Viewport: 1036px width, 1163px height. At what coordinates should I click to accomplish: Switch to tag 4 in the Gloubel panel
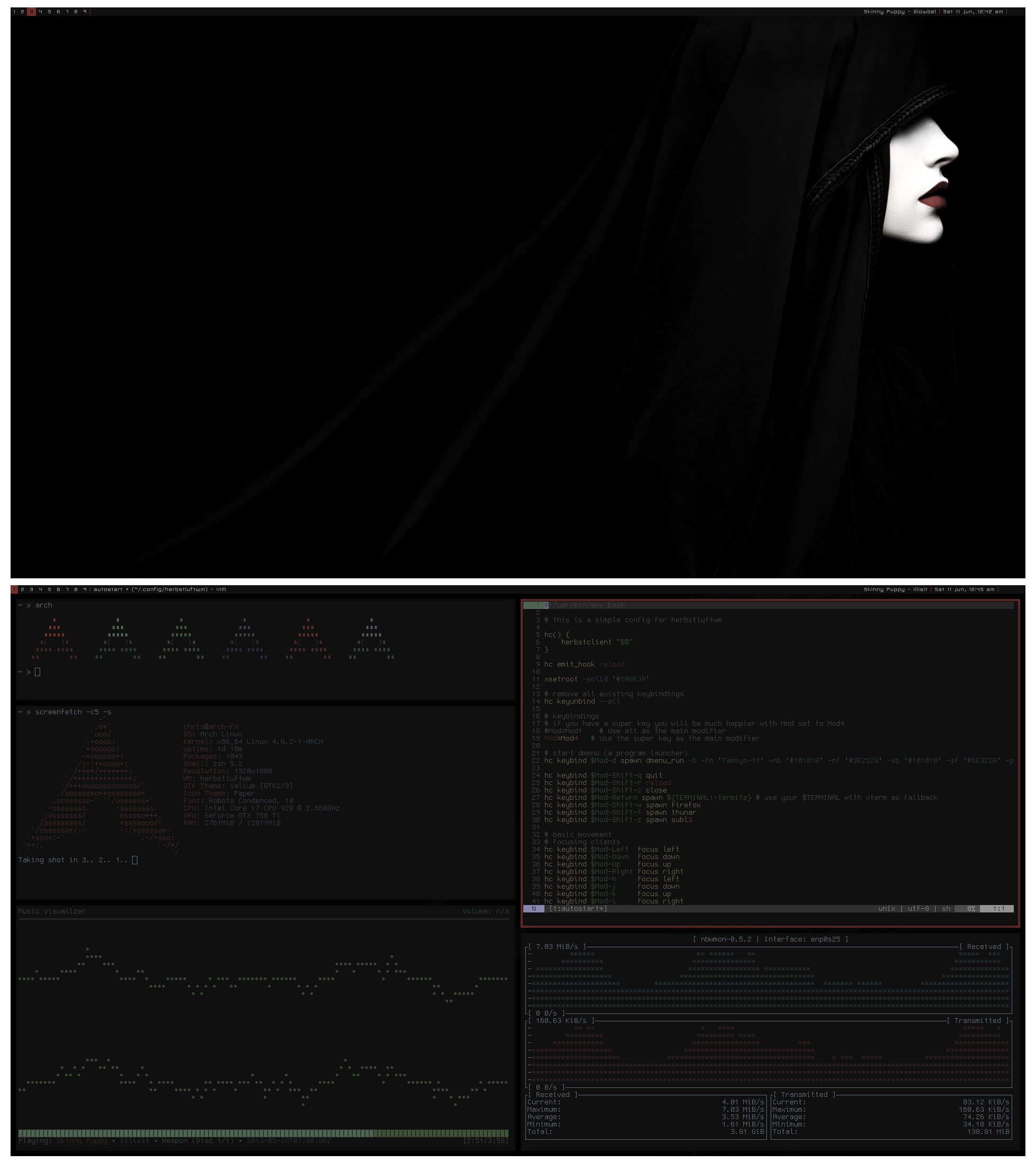(40, 12)
